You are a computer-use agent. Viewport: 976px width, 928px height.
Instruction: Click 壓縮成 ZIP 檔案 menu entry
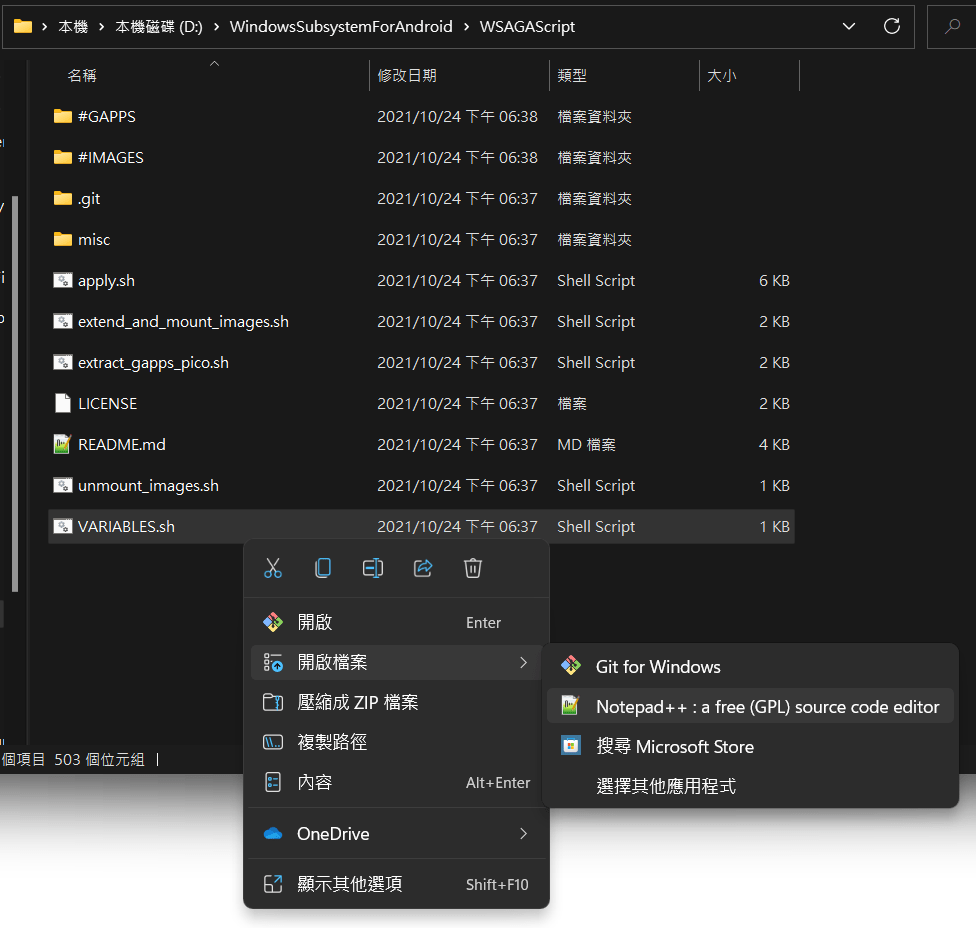[x=358, y=702]
